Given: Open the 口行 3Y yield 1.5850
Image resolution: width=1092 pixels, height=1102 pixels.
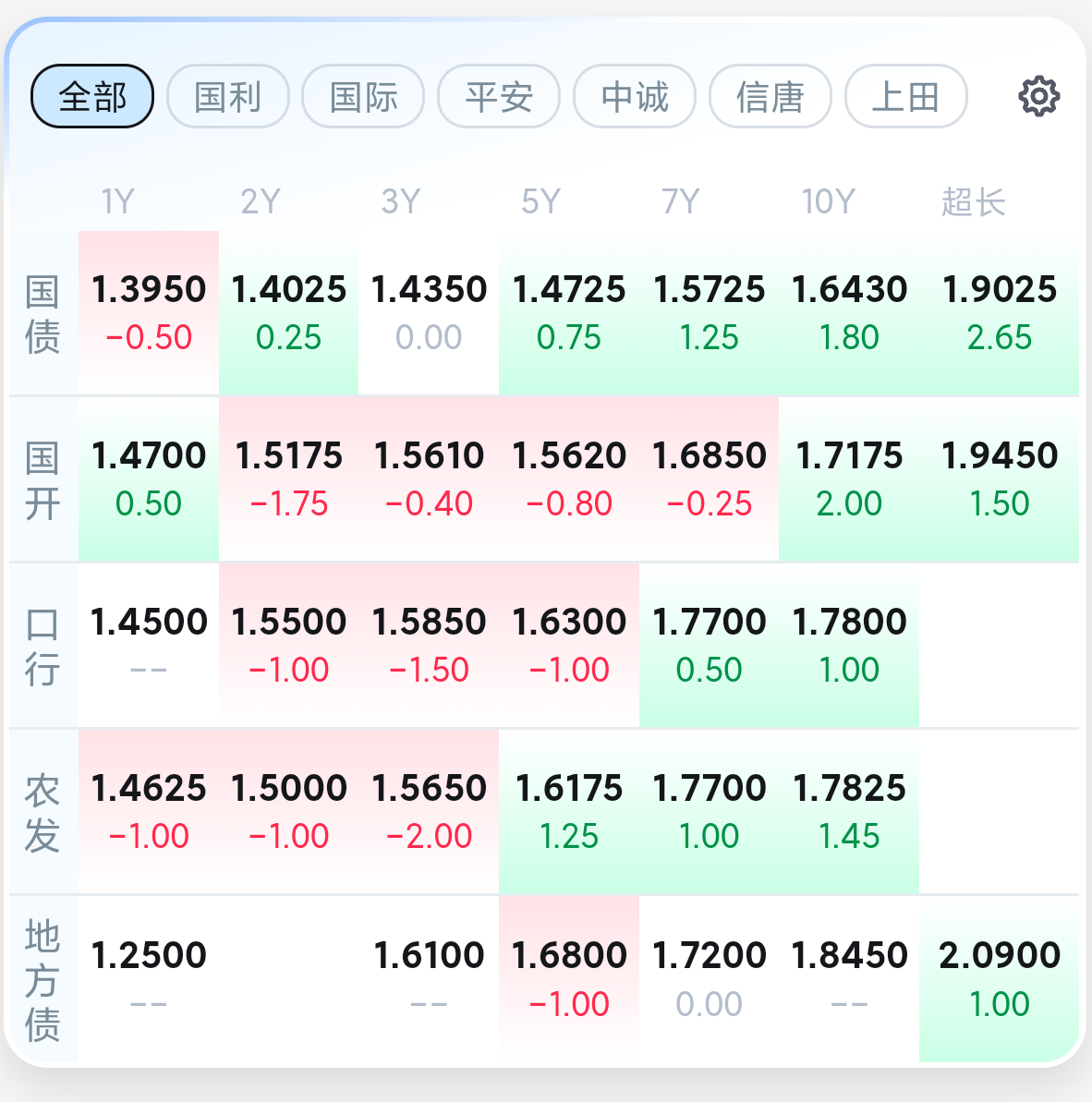Looking at the screenshot, I should (x=429, y=645).
